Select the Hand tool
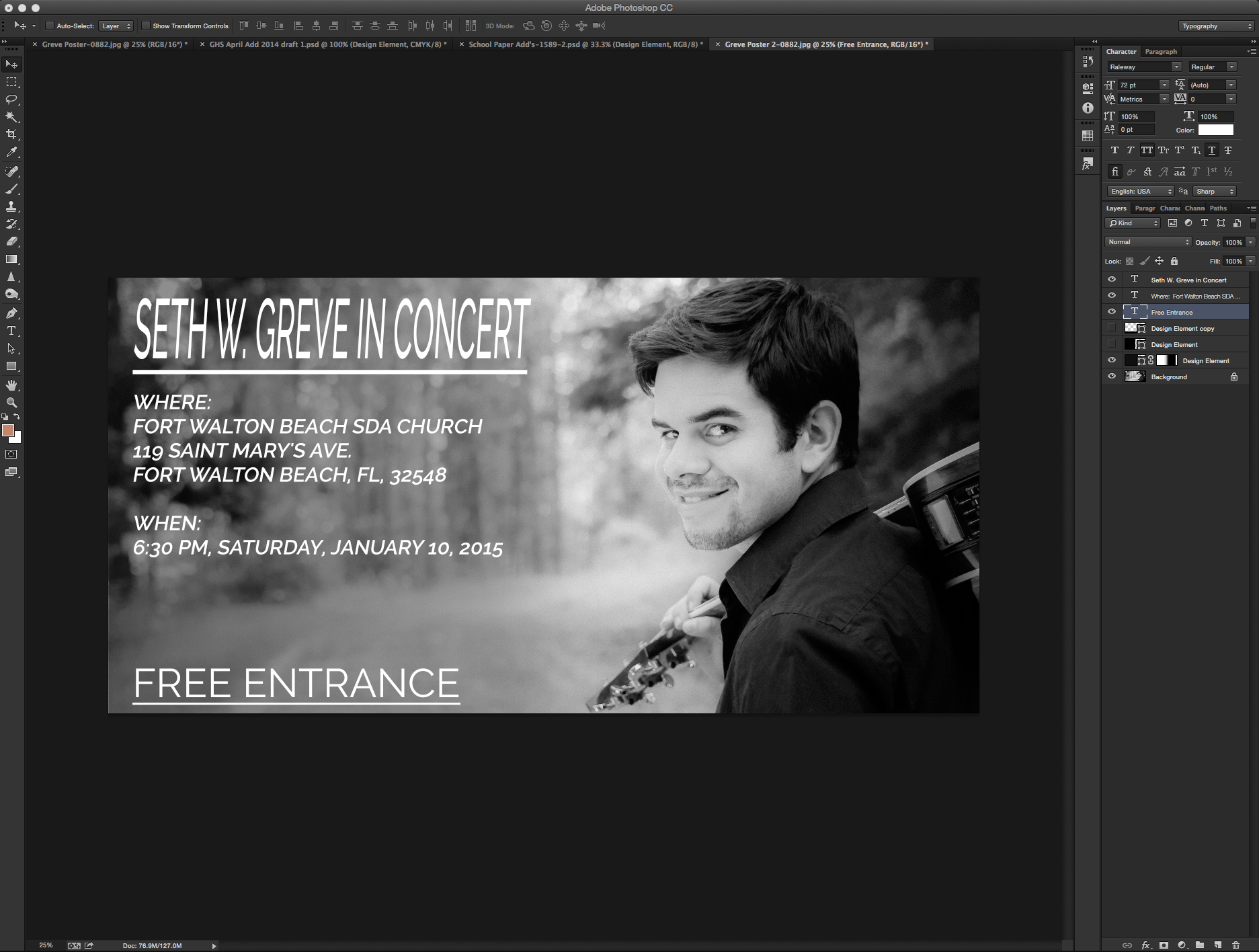The height and width of the screenshot is (952, 1259). tap(11, 385)
